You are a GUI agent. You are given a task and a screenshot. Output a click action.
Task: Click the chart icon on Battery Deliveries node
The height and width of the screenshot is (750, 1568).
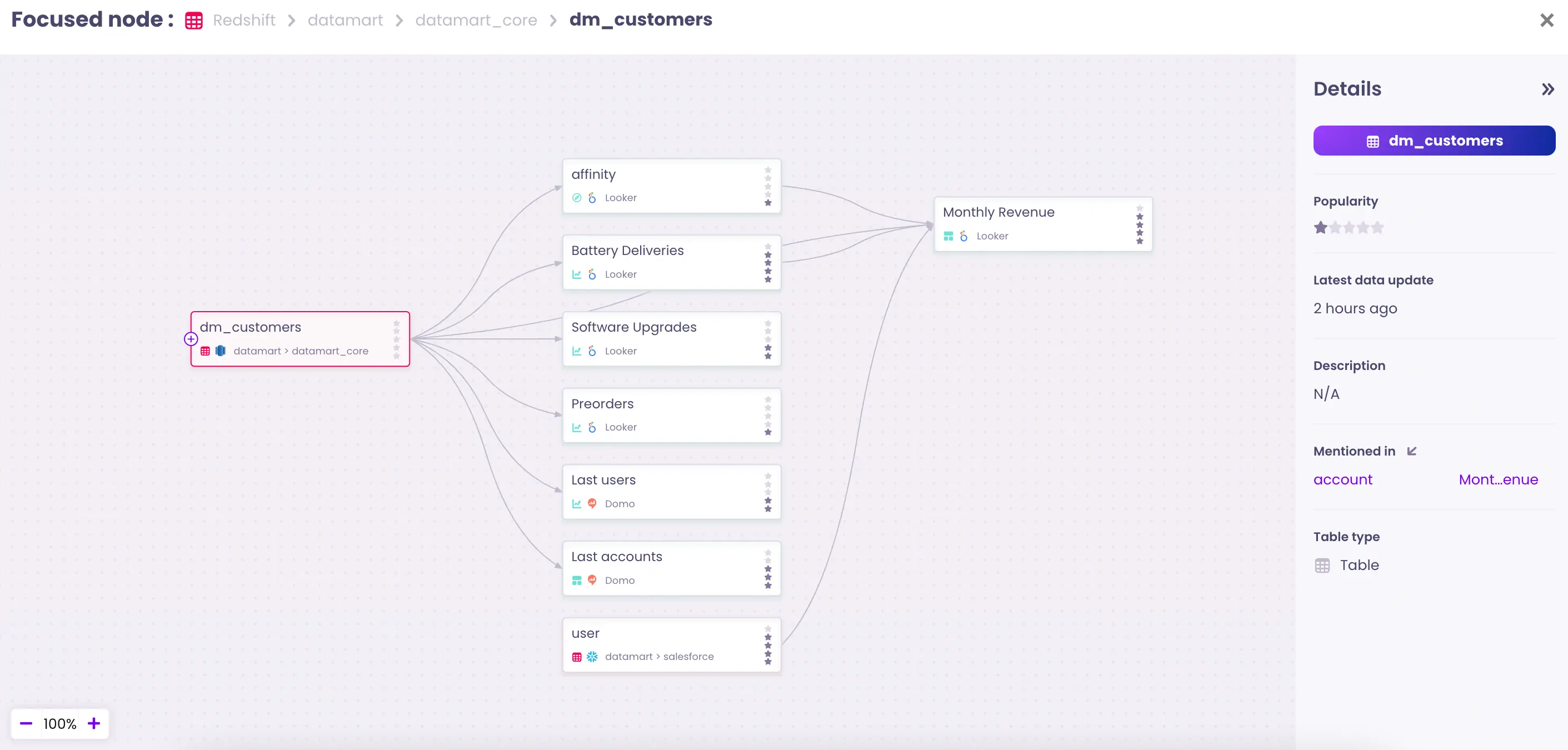pyautogui.click(x=576, y=274)
